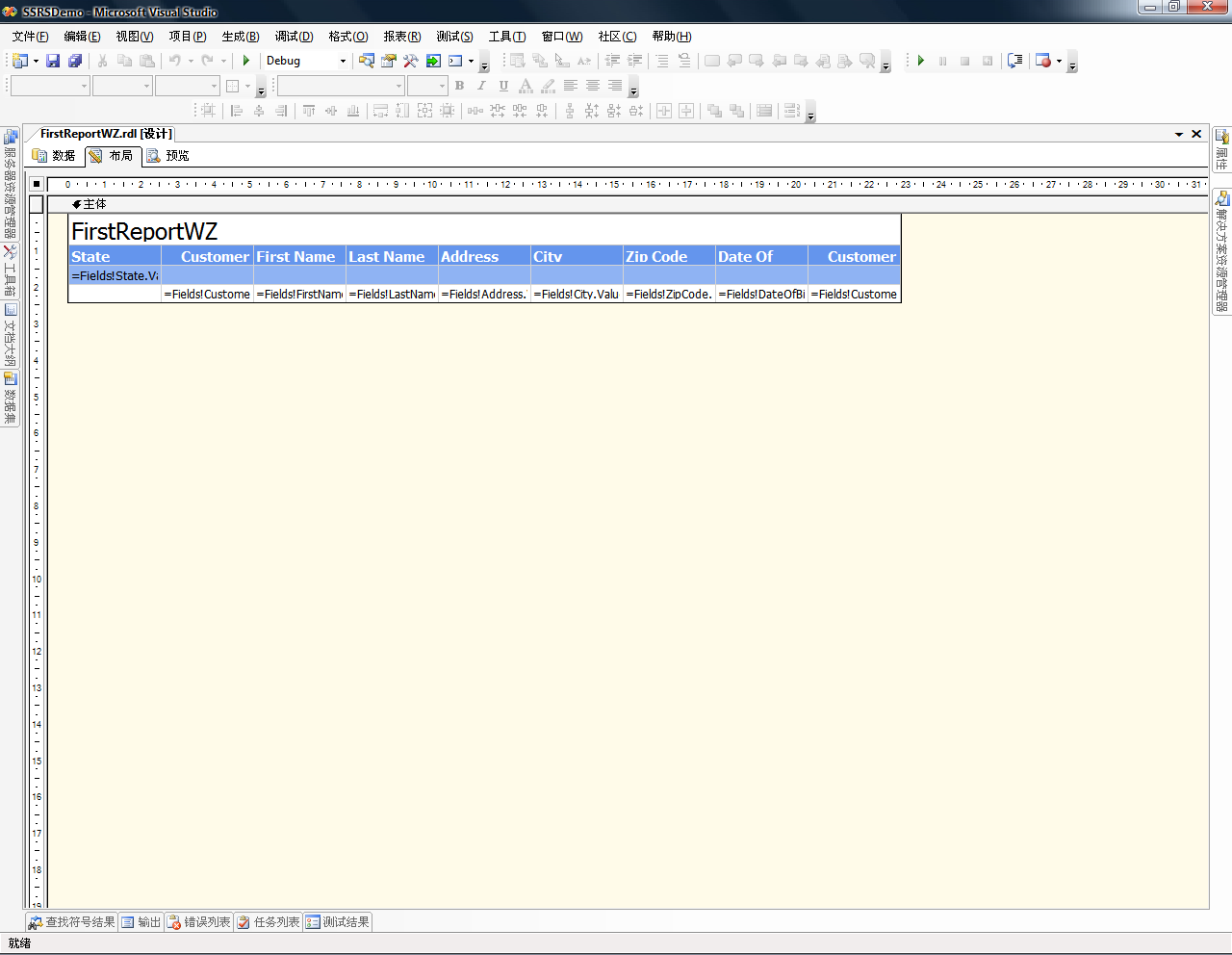Open the Properties window toolbar icon
Viewport: 1232px width, 955px height.
click(389, 61)
